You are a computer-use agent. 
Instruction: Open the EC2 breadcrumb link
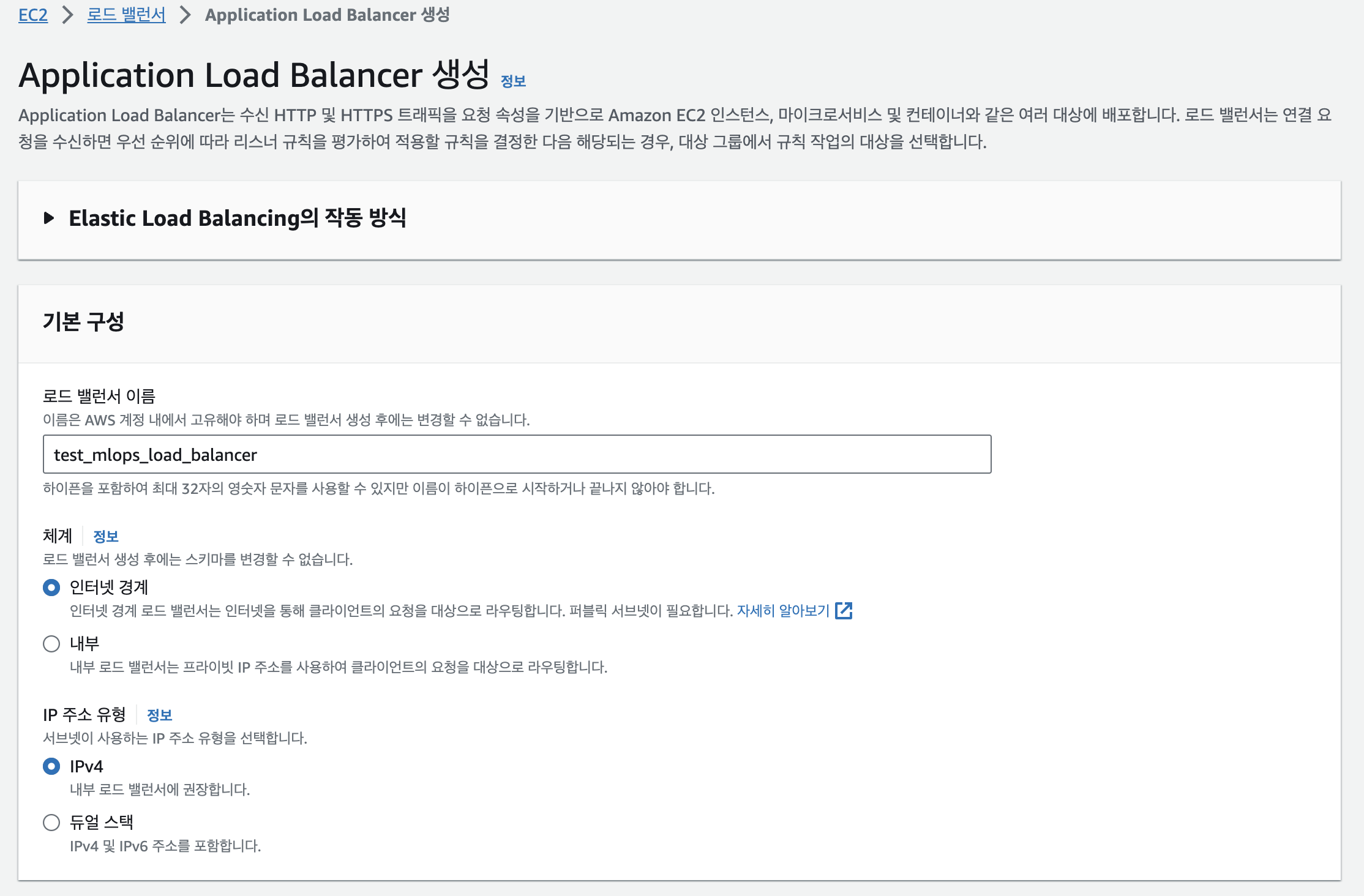click(33, 15)
